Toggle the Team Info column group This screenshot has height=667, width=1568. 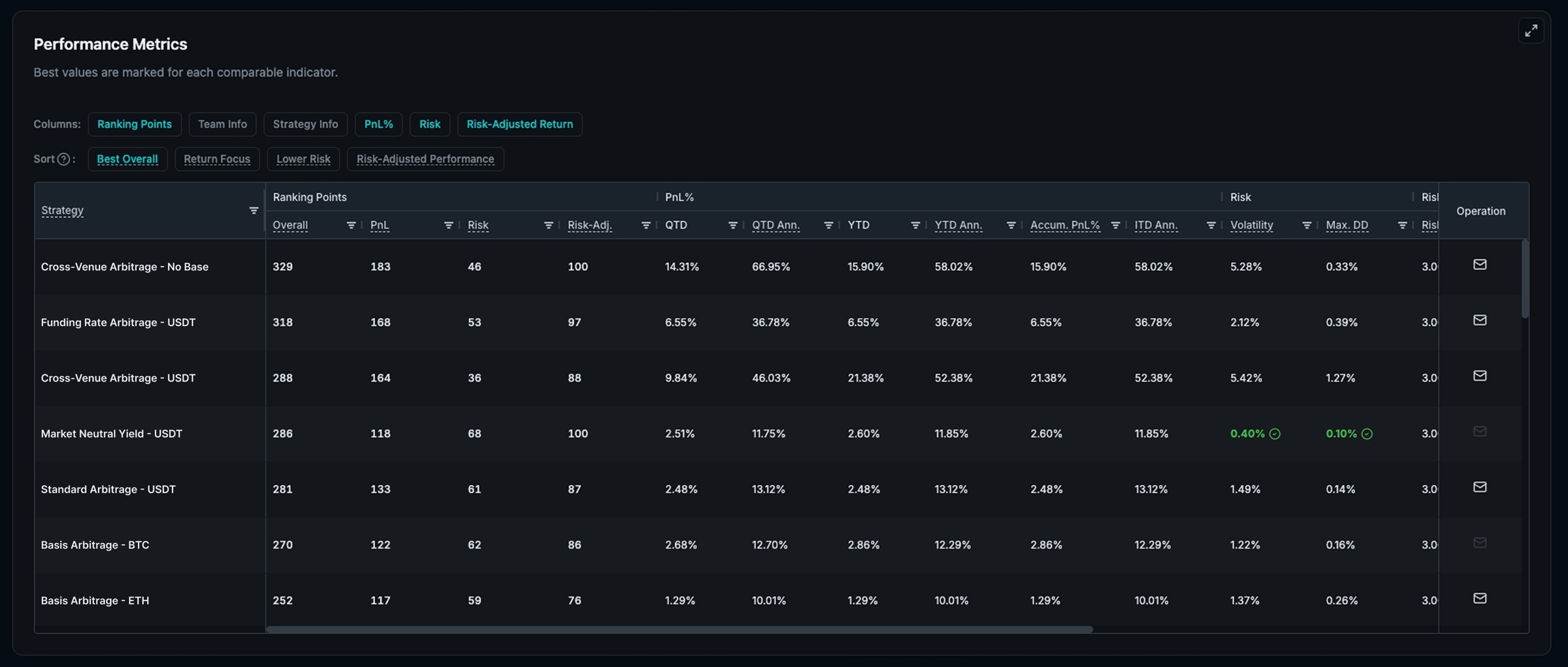pyautogui.click(x=222, y=124)
